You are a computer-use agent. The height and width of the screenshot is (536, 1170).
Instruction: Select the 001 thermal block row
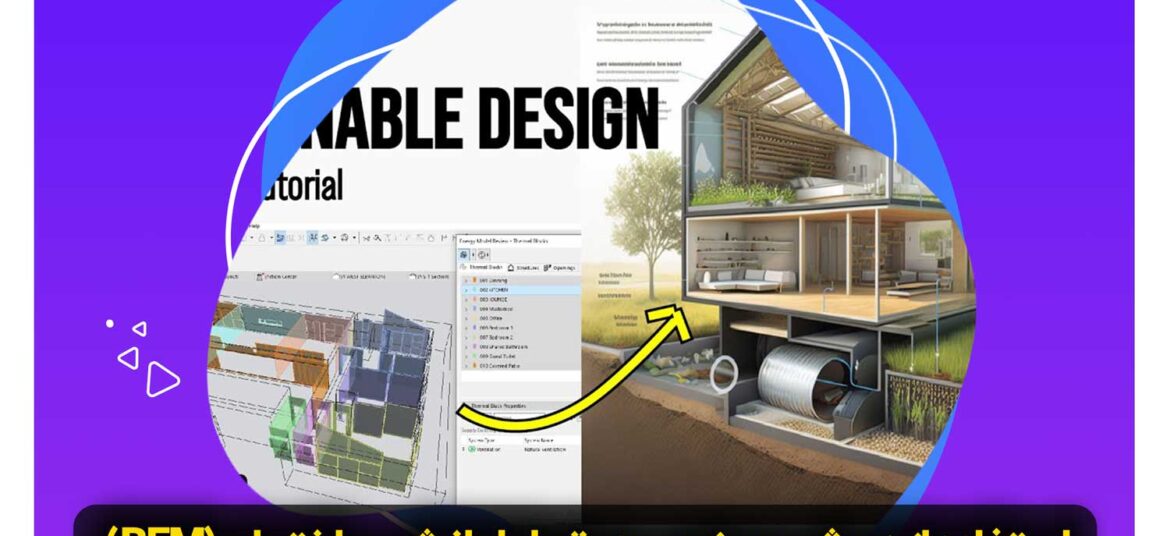[x=521, y=281]
